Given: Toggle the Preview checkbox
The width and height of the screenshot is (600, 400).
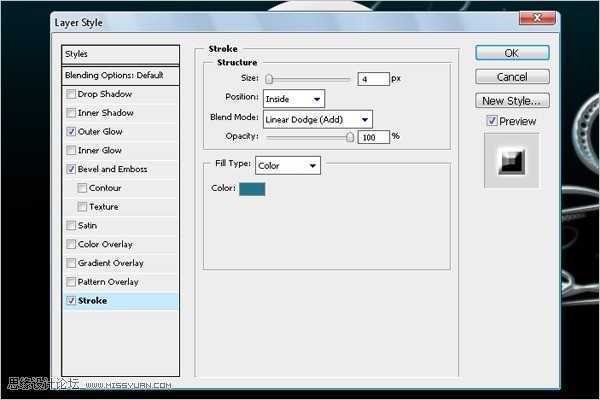Looking at the screenshot, I should point(492,121).
